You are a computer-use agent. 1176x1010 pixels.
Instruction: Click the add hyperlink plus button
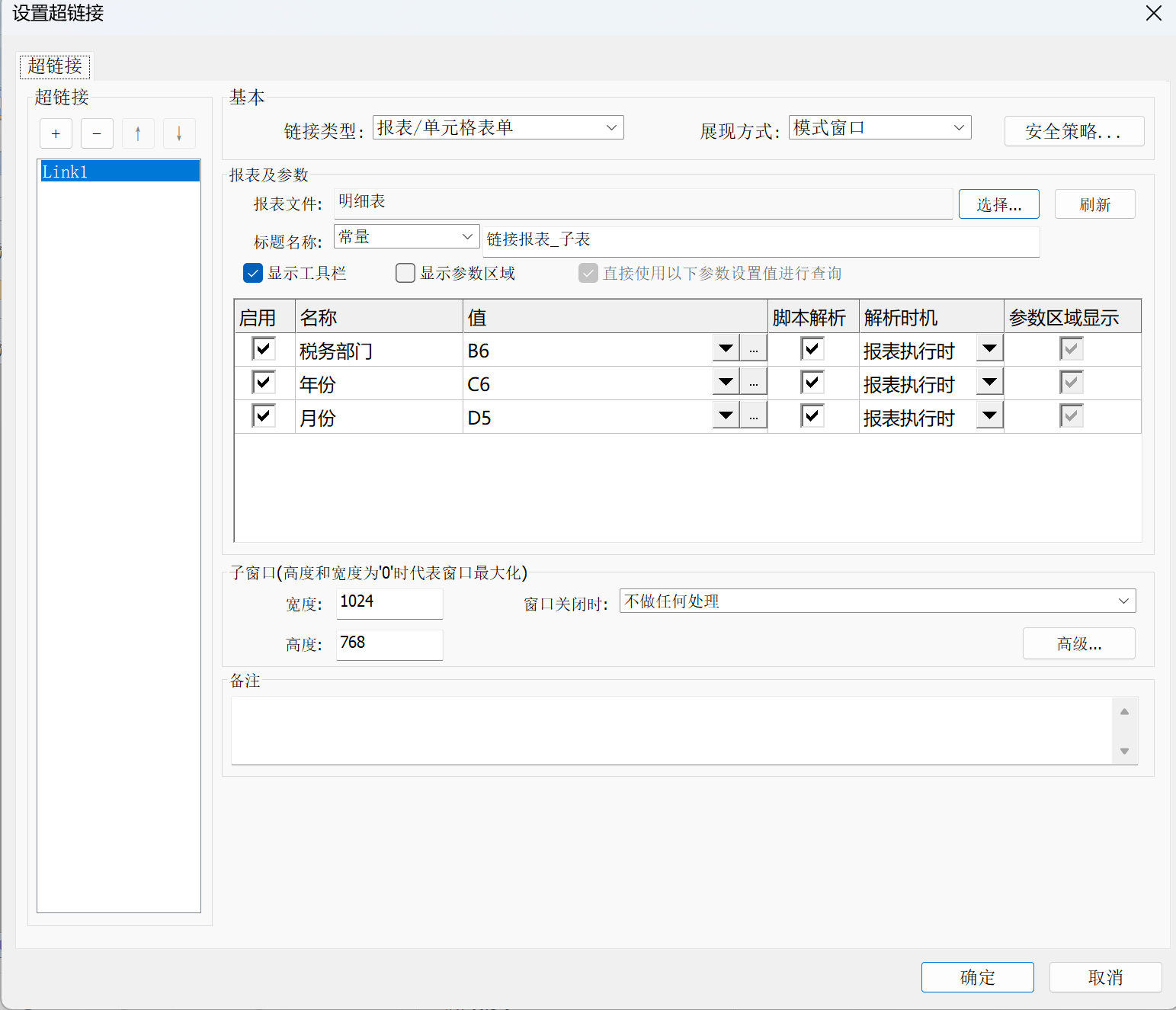[56, 134]
